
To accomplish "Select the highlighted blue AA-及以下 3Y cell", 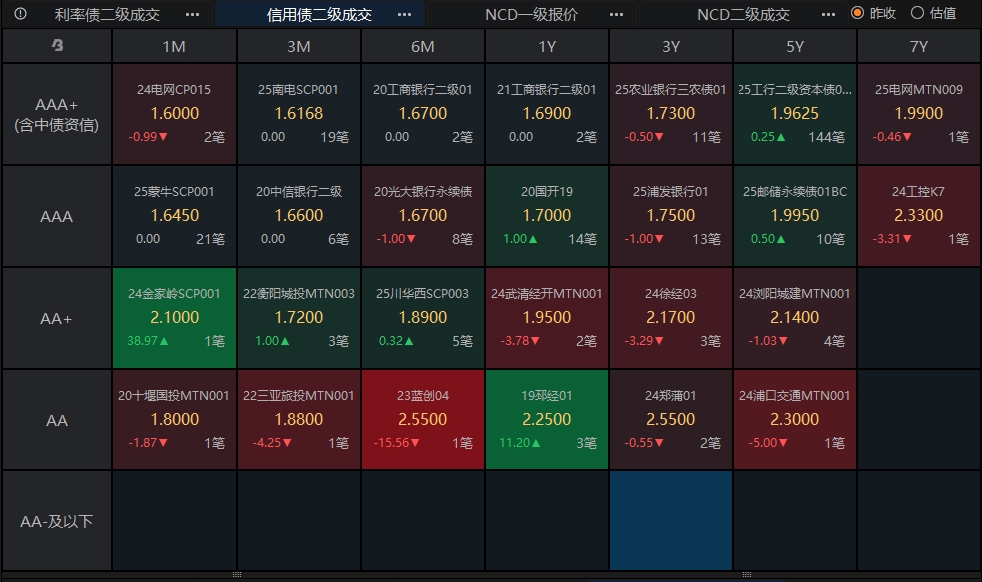I will [671, 521].
